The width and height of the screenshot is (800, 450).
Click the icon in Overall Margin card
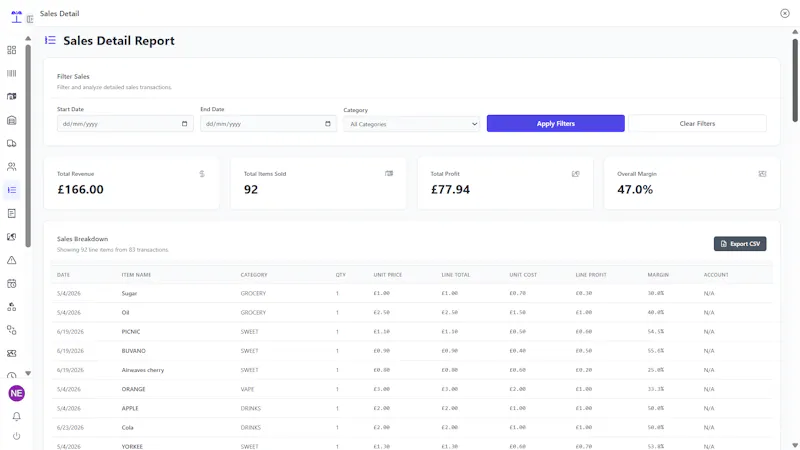coord(762,174)
